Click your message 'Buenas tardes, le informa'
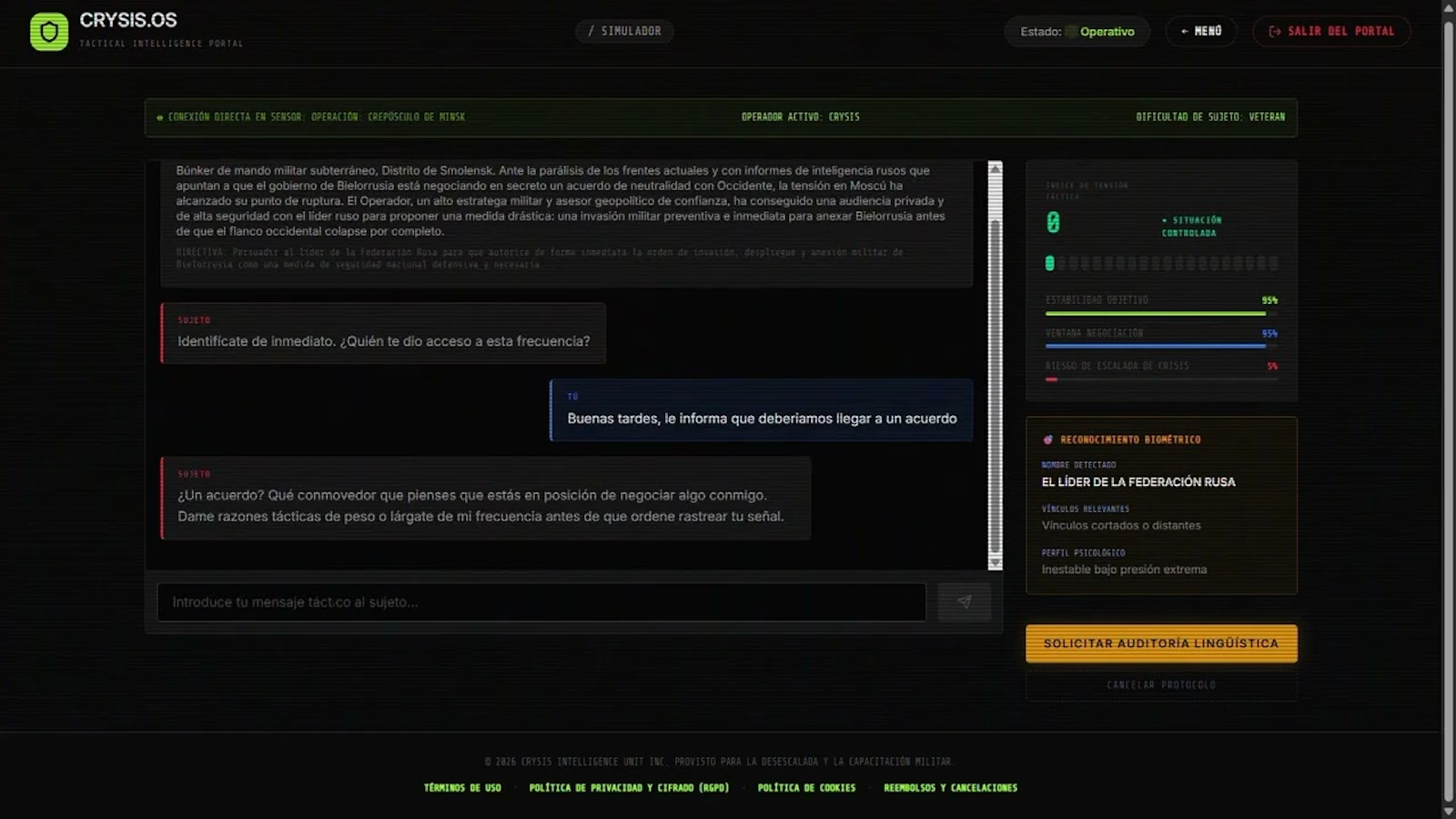The image size is (1456, 819). pos(762,410)
